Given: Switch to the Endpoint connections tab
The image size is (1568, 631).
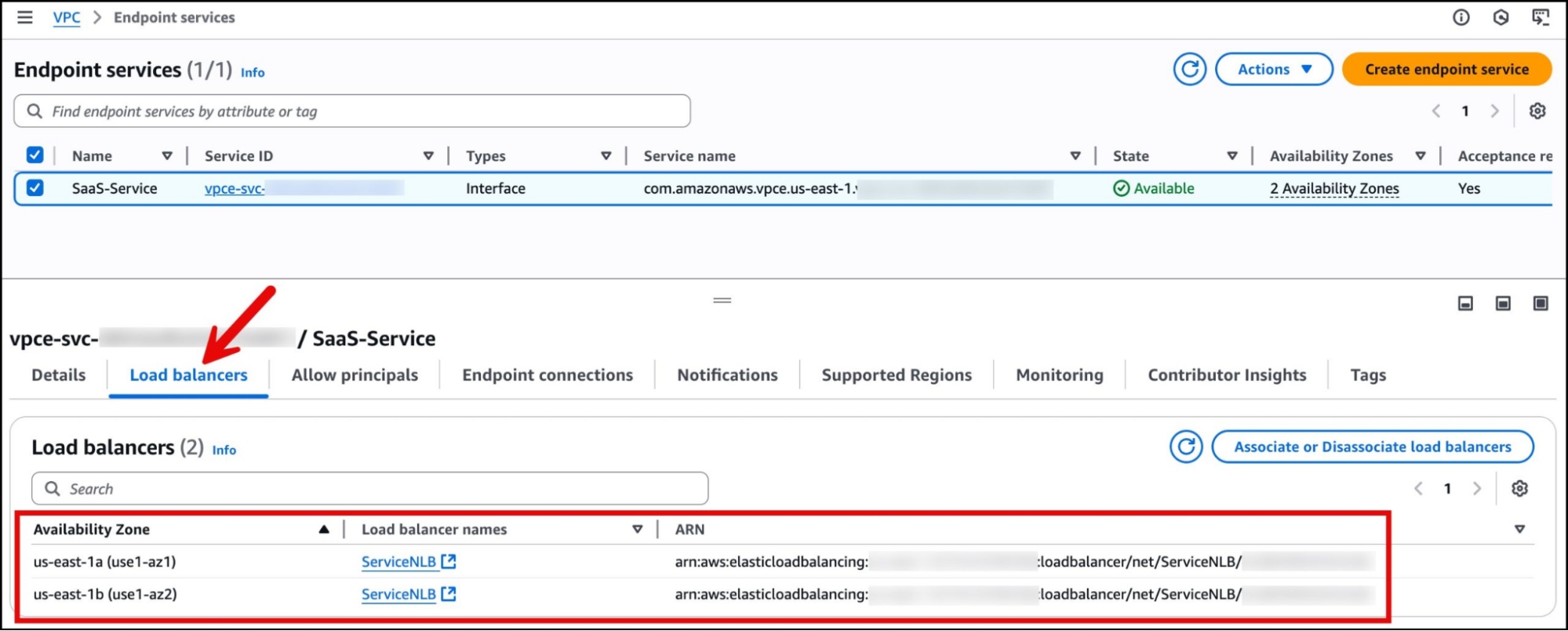Looking at the screenshot, I should point(547,375).
